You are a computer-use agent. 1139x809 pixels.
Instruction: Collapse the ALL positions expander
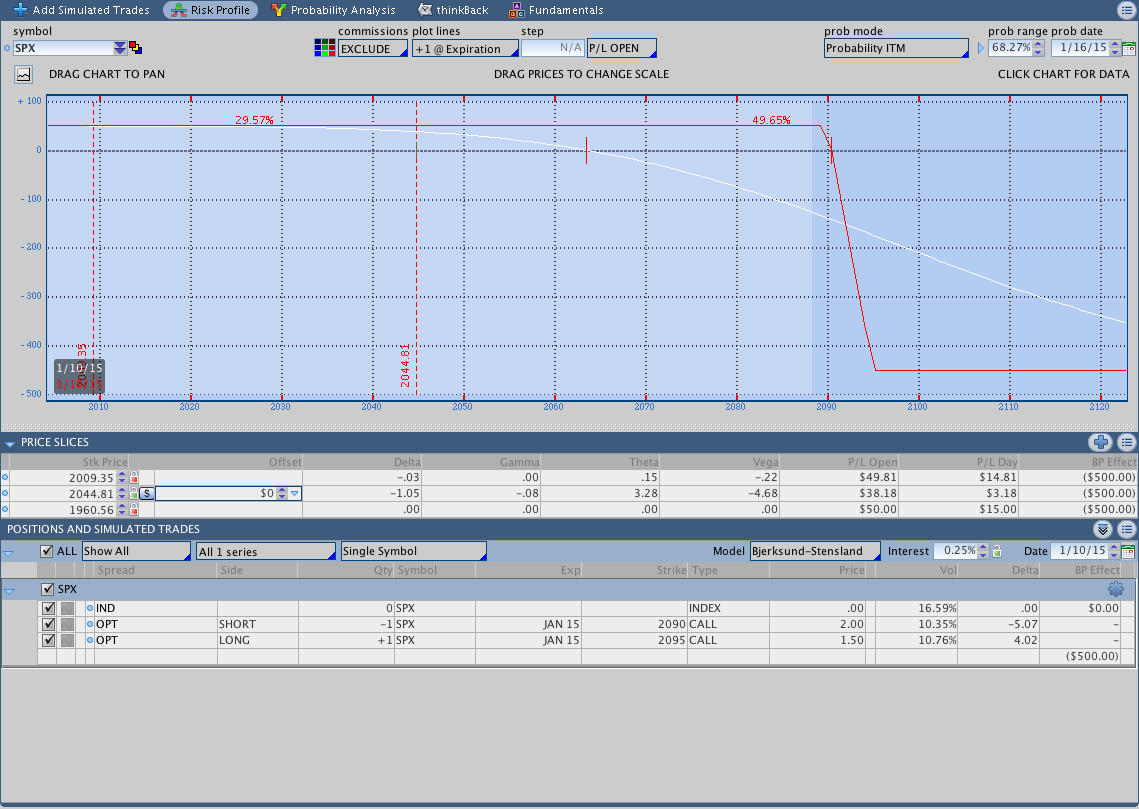9,553
